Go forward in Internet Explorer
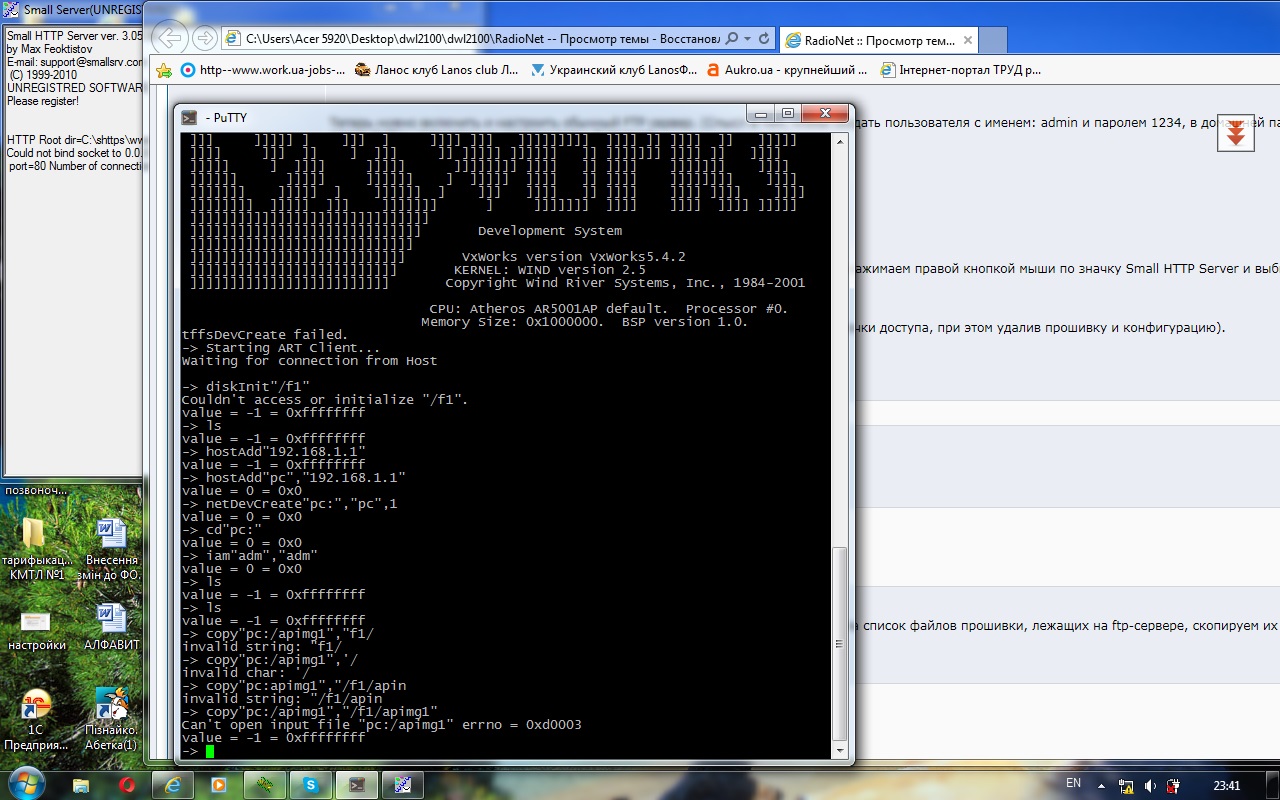The image size is (1280, 800). point(205,38)
